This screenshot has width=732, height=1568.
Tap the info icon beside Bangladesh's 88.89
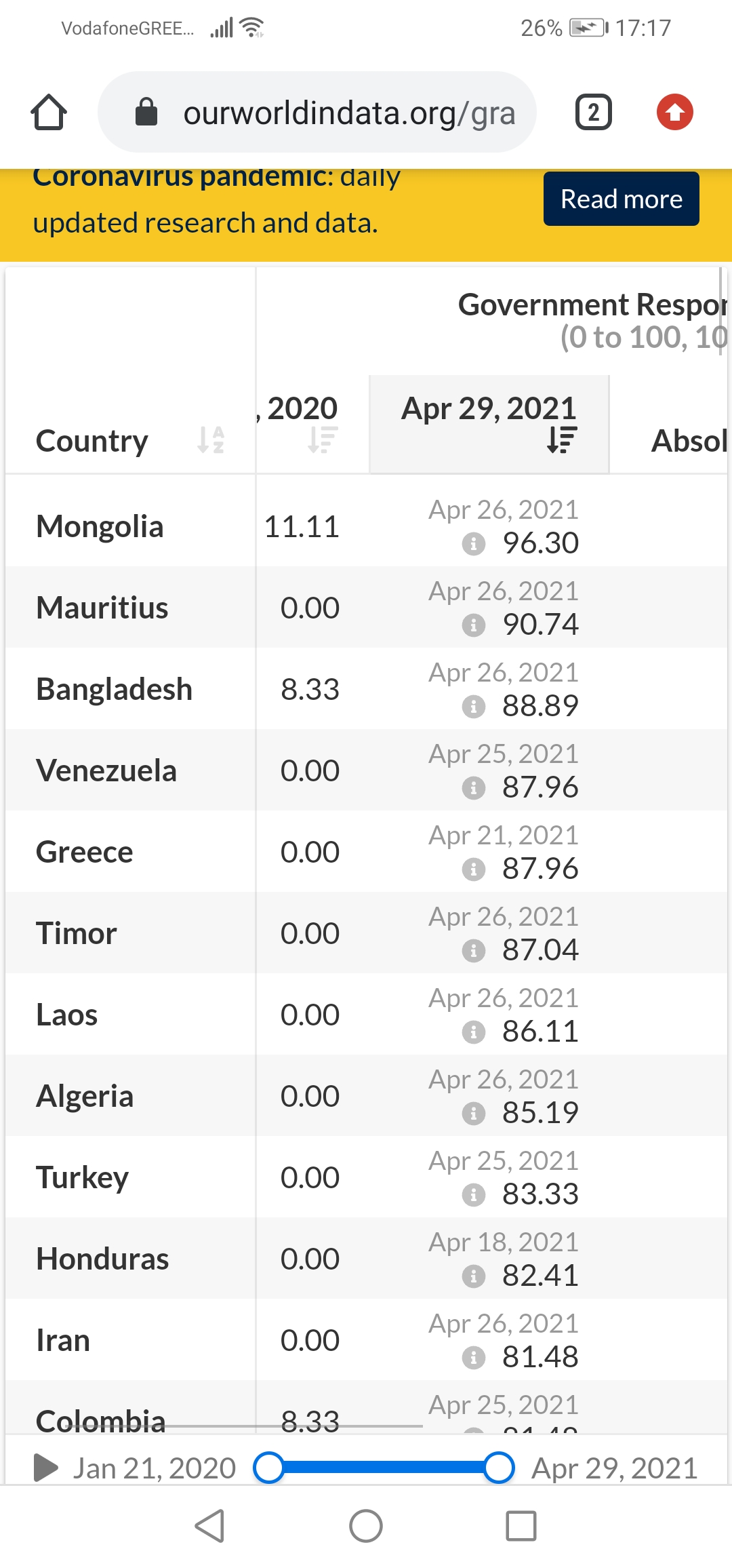474,706
